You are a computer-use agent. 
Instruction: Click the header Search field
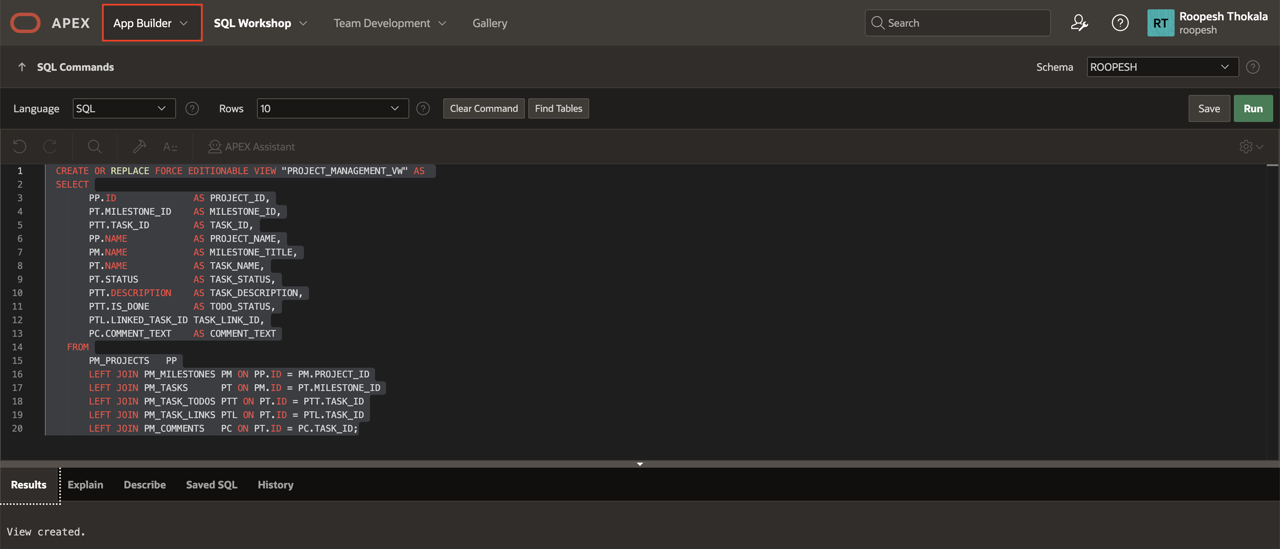[x=957, y=23]
